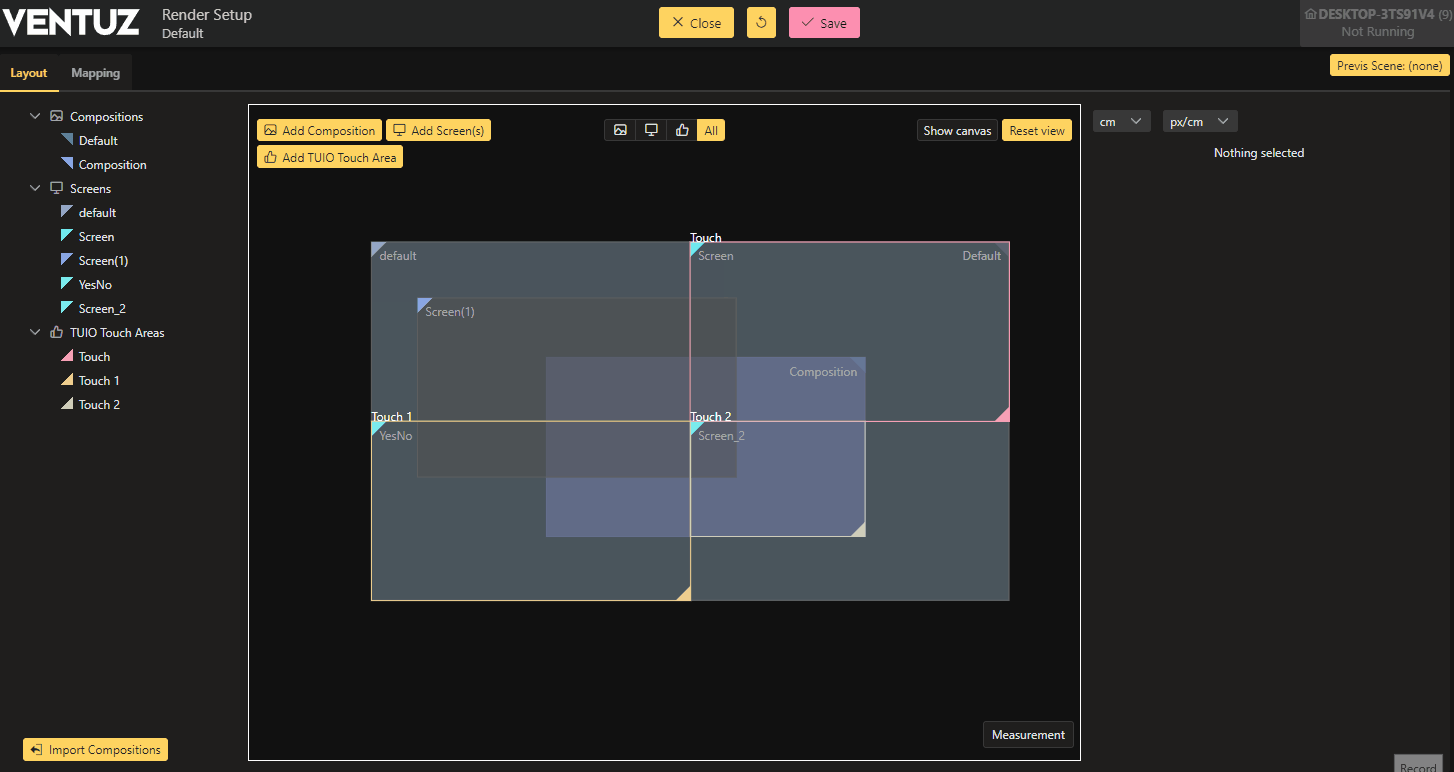Toggle Show canvas
The width and height of the screenshot is (1454, 772).
point(957,131)
